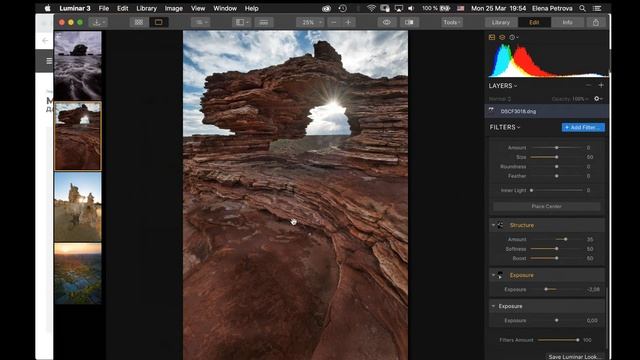The image size is (640, 360).
Task: Click the Place Center button
Action: [547, 206]
